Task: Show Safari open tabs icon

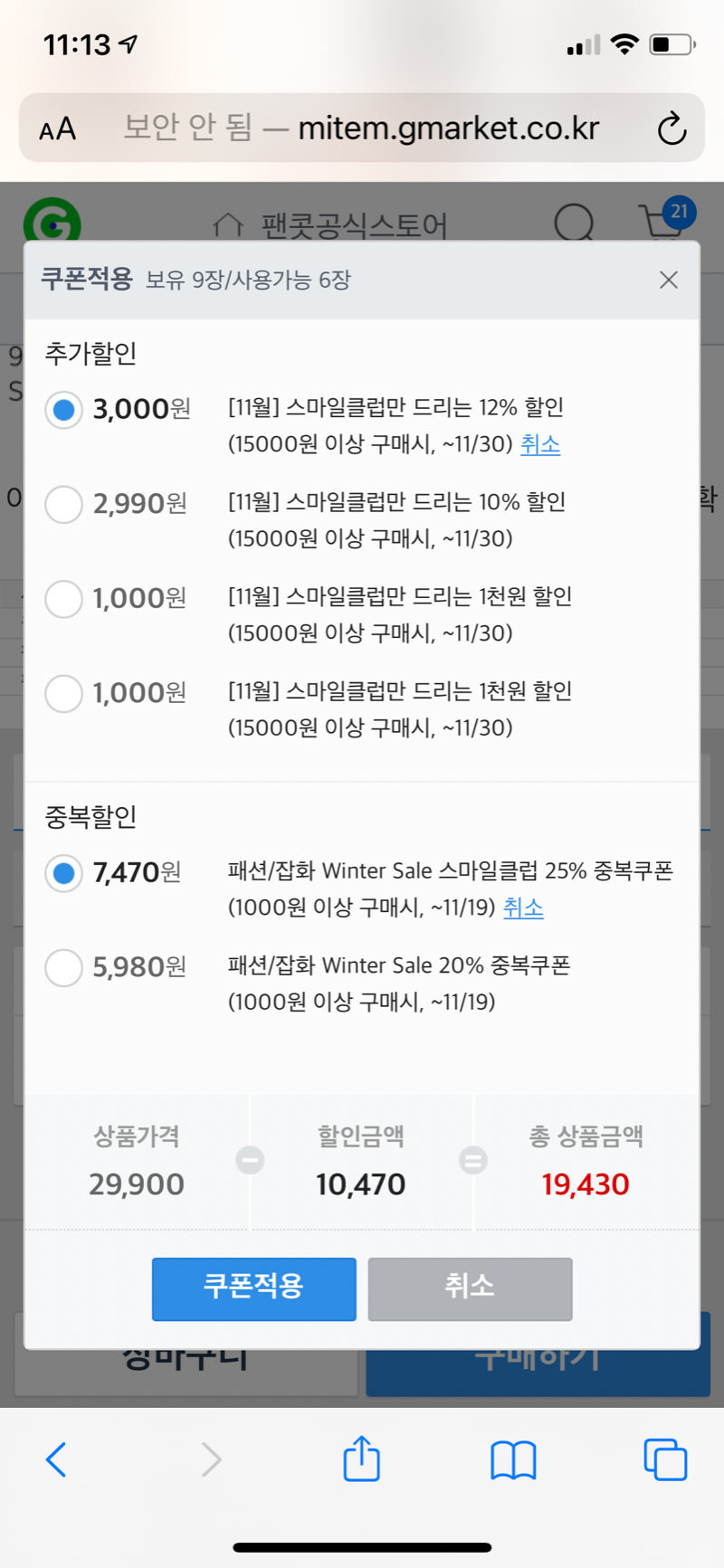Action: click(x=665, y=1459)
